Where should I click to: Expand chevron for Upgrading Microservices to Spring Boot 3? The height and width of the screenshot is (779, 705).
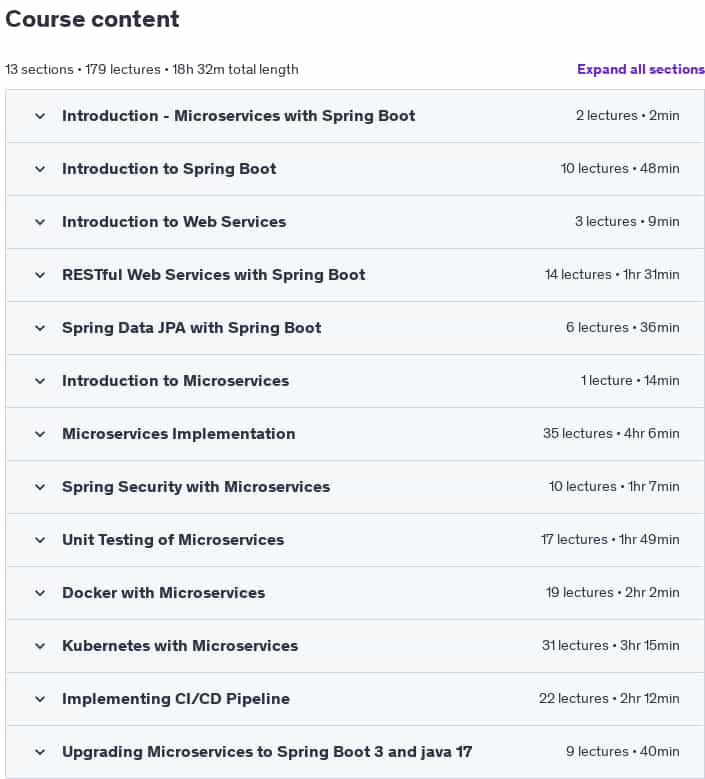pos(40,752)
